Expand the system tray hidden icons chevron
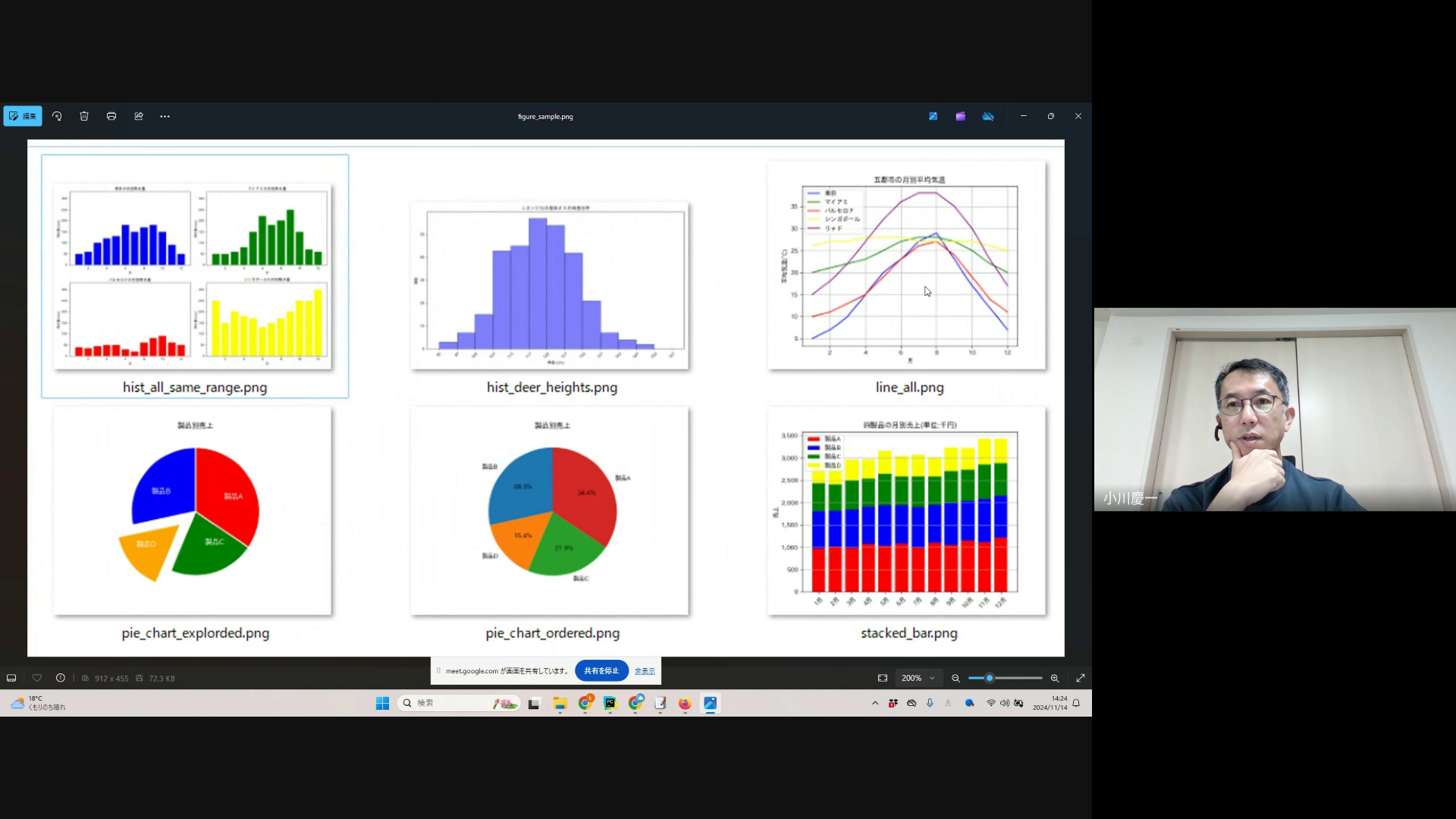The image size is (1456, 819). coord(875,703)
